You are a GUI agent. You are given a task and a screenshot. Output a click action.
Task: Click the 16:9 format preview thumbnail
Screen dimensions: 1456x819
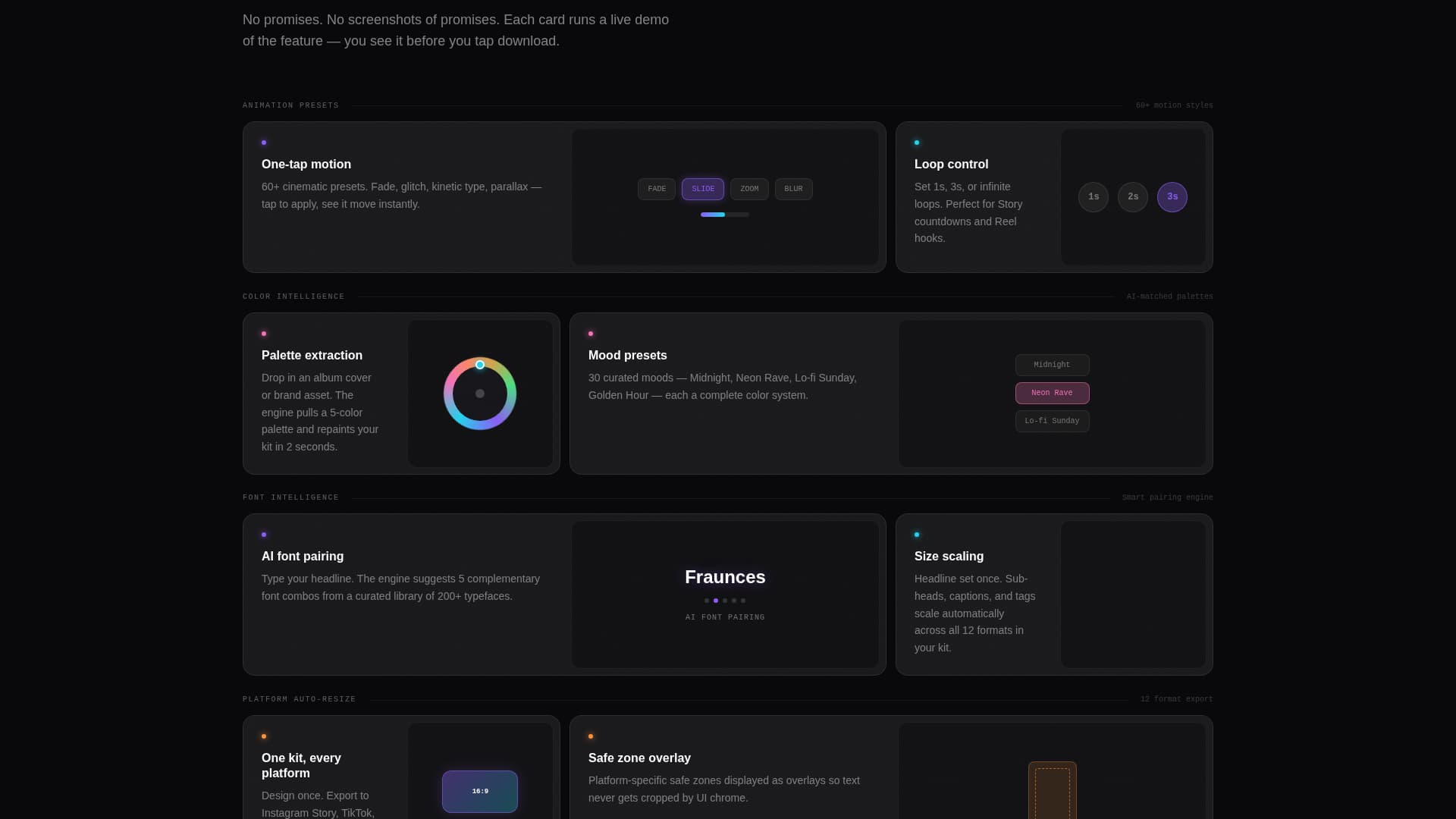coord(480,791)
